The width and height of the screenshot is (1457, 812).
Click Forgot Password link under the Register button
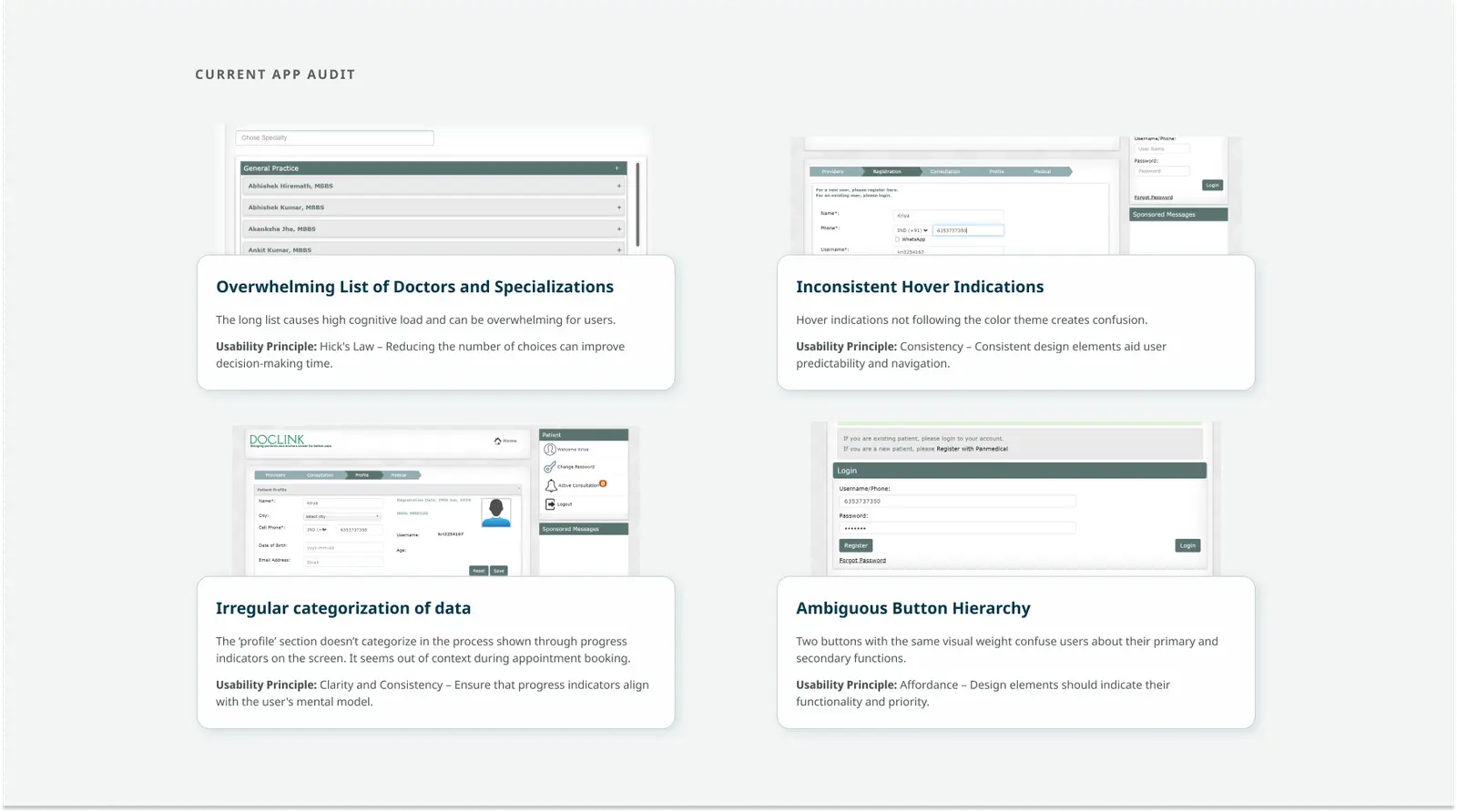[x=862, y=560]
